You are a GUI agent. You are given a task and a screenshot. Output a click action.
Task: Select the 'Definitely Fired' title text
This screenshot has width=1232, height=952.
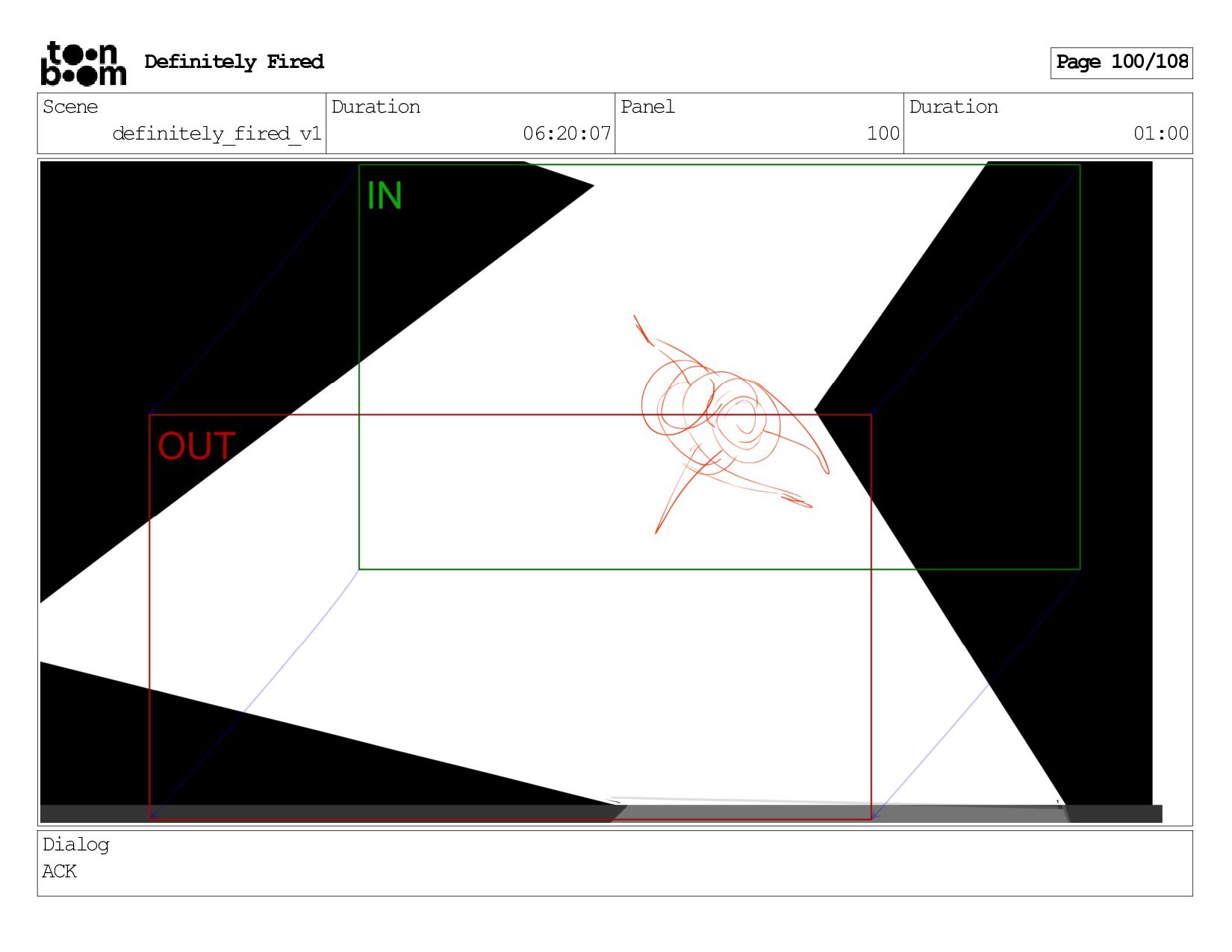[x=234, y=62]
